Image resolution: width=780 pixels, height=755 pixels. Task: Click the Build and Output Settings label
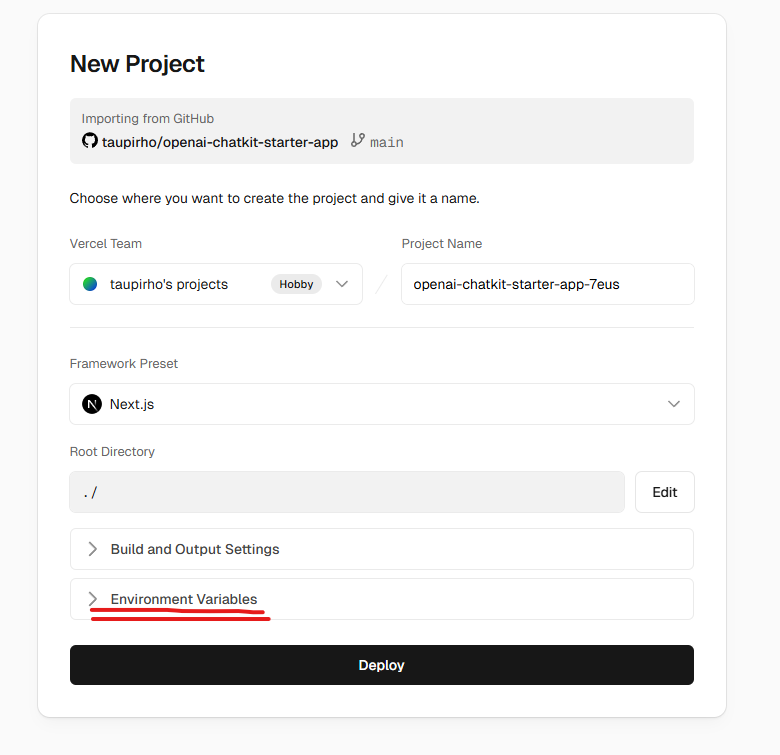(x=195, y=549)
